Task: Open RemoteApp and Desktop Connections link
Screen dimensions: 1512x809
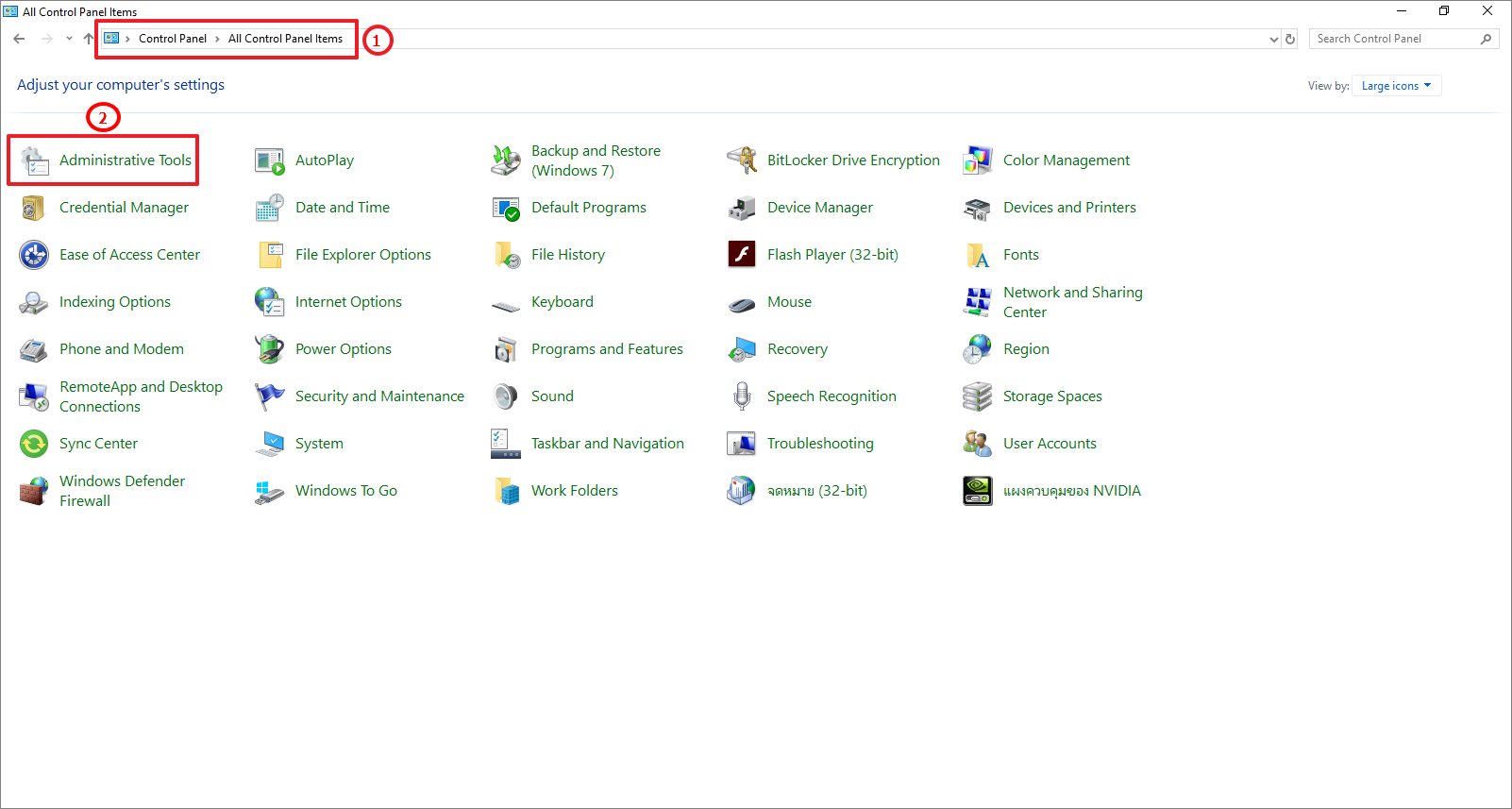Action: point(141,396)
